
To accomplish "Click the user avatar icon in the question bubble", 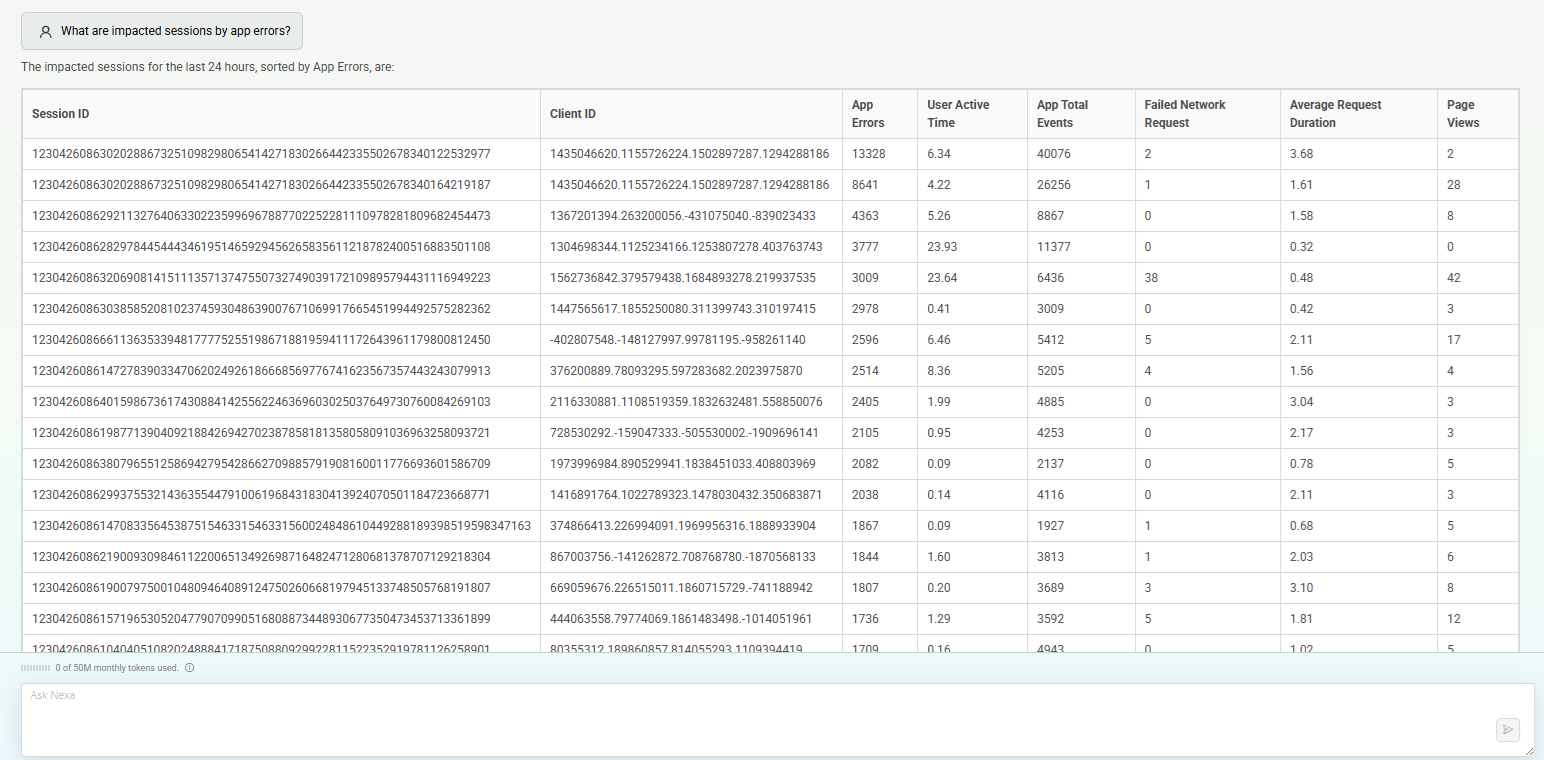I will point(45,31).
